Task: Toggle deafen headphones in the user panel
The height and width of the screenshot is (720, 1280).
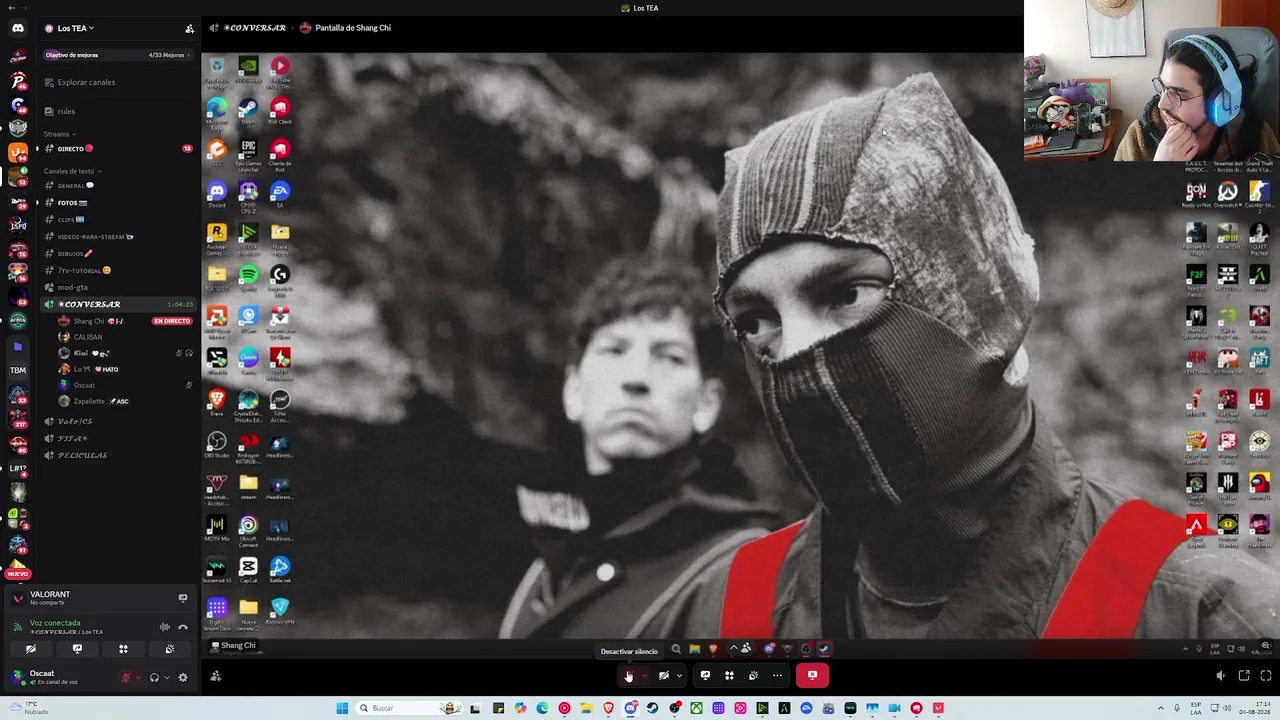Action: coord(154,677)
